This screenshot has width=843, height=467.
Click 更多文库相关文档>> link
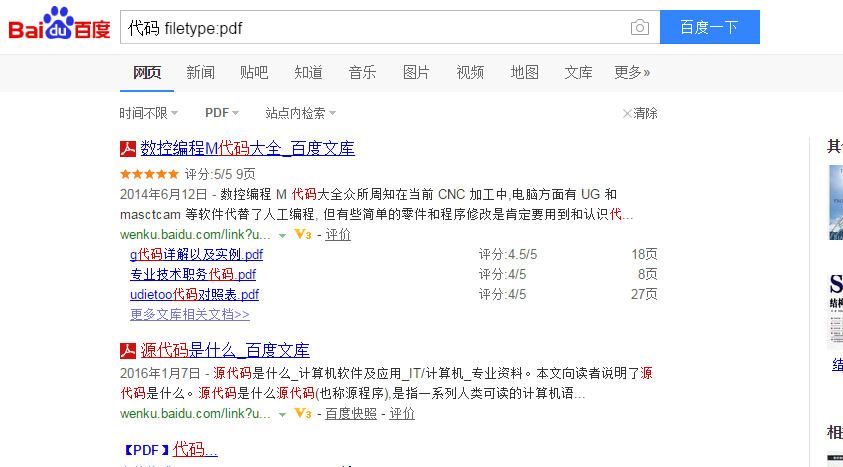click(190, 314)
